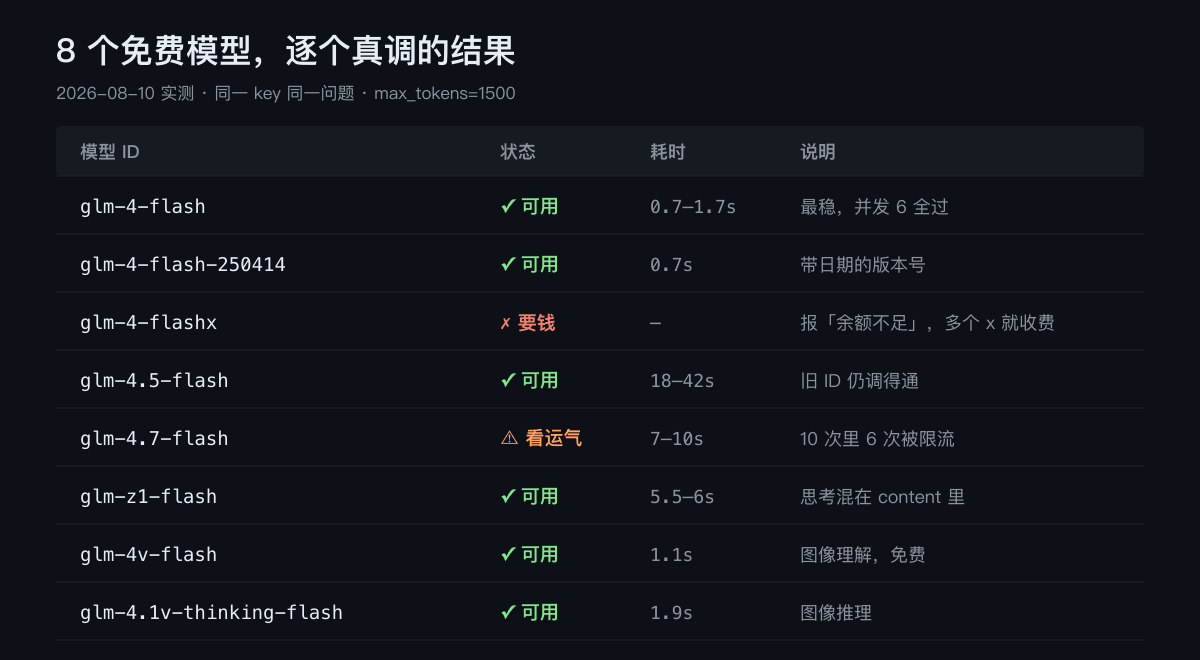The width and height of the screenshot is (1200, 660).
Task: Click the red cross next to 要钱
Action: (506, 323)
